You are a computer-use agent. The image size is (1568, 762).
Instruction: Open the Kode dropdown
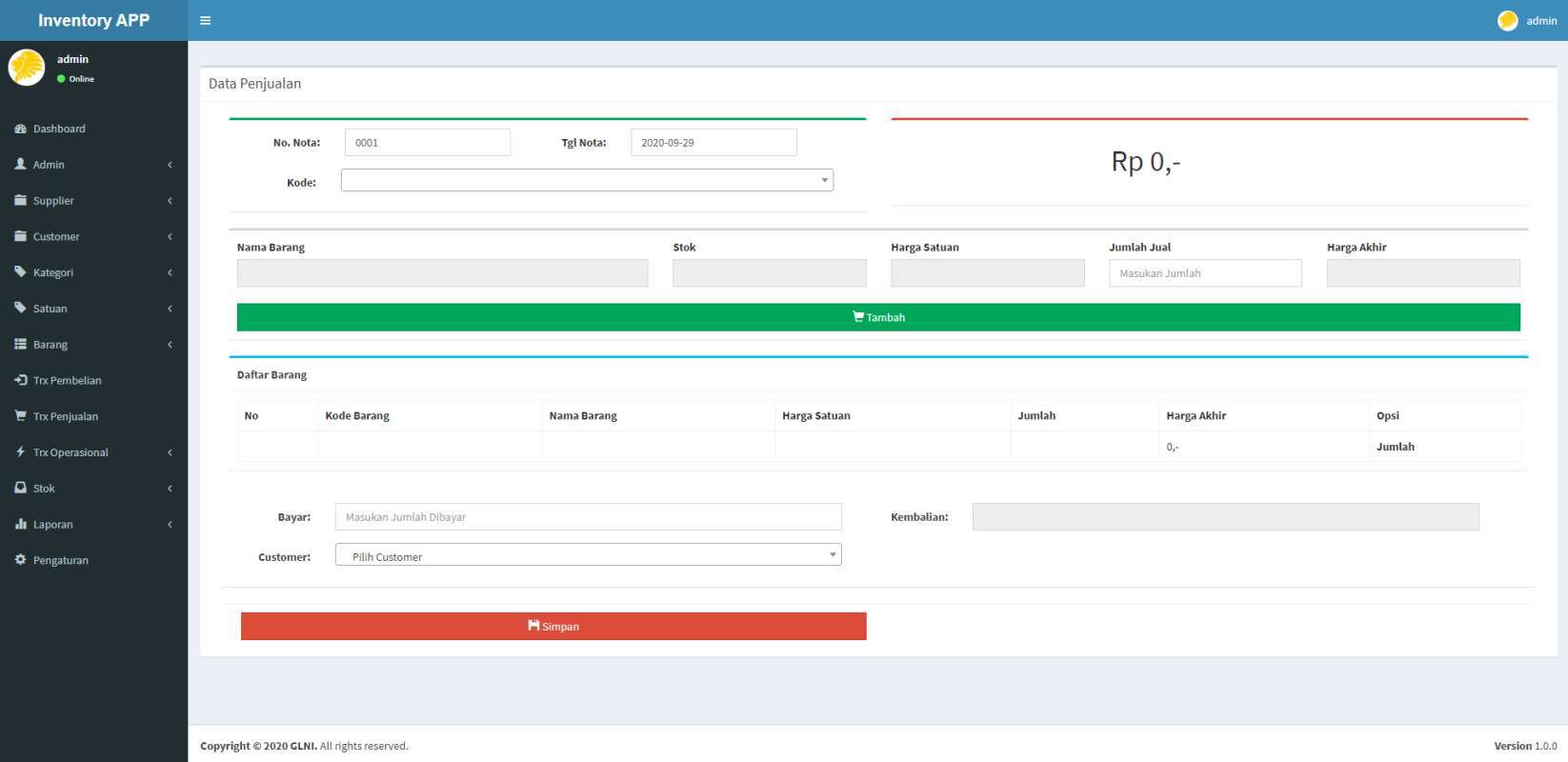click(x=587, y=180)
